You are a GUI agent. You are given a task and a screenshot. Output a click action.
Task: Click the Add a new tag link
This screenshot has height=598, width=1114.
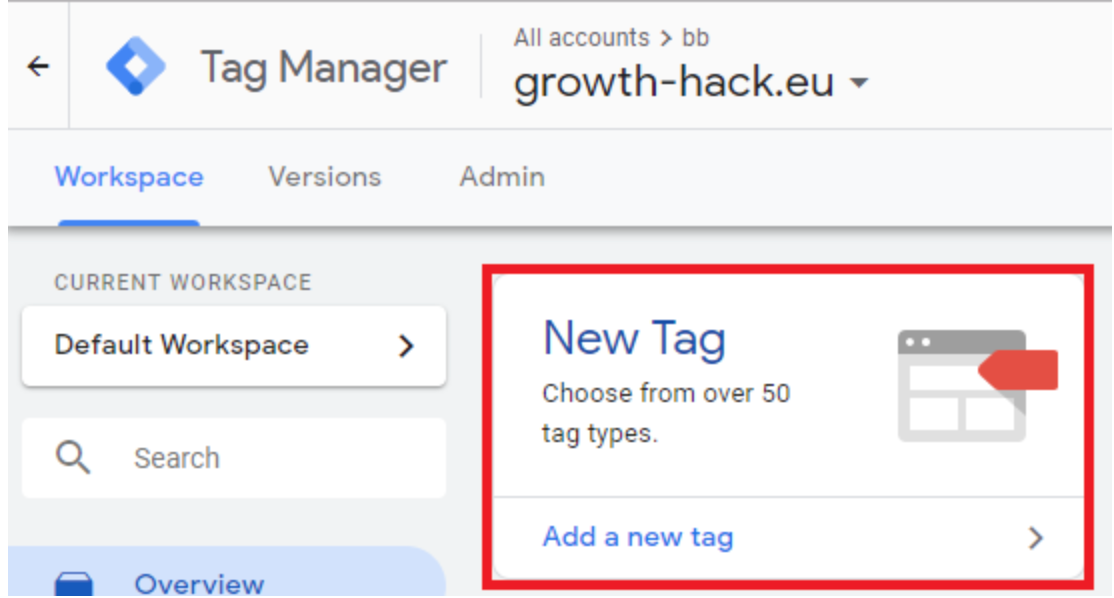[638, 537]
